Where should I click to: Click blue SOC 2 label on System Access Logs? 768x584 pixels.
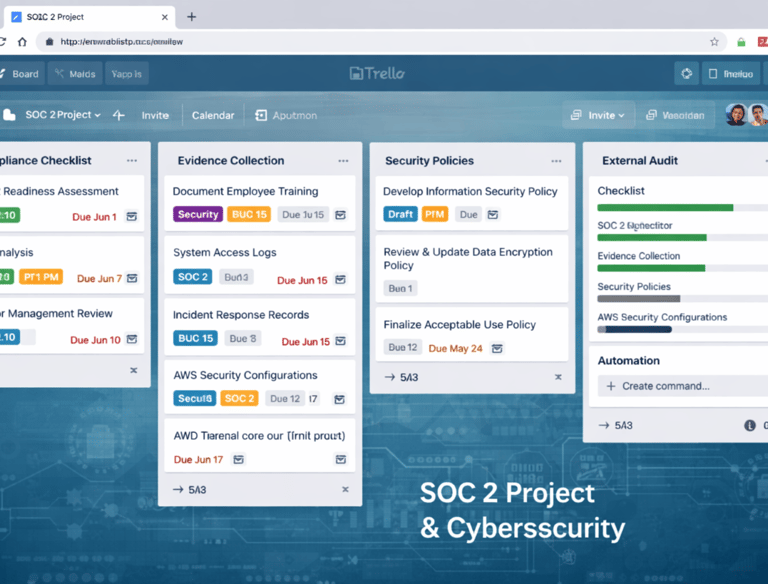click(x=192, y=277)
